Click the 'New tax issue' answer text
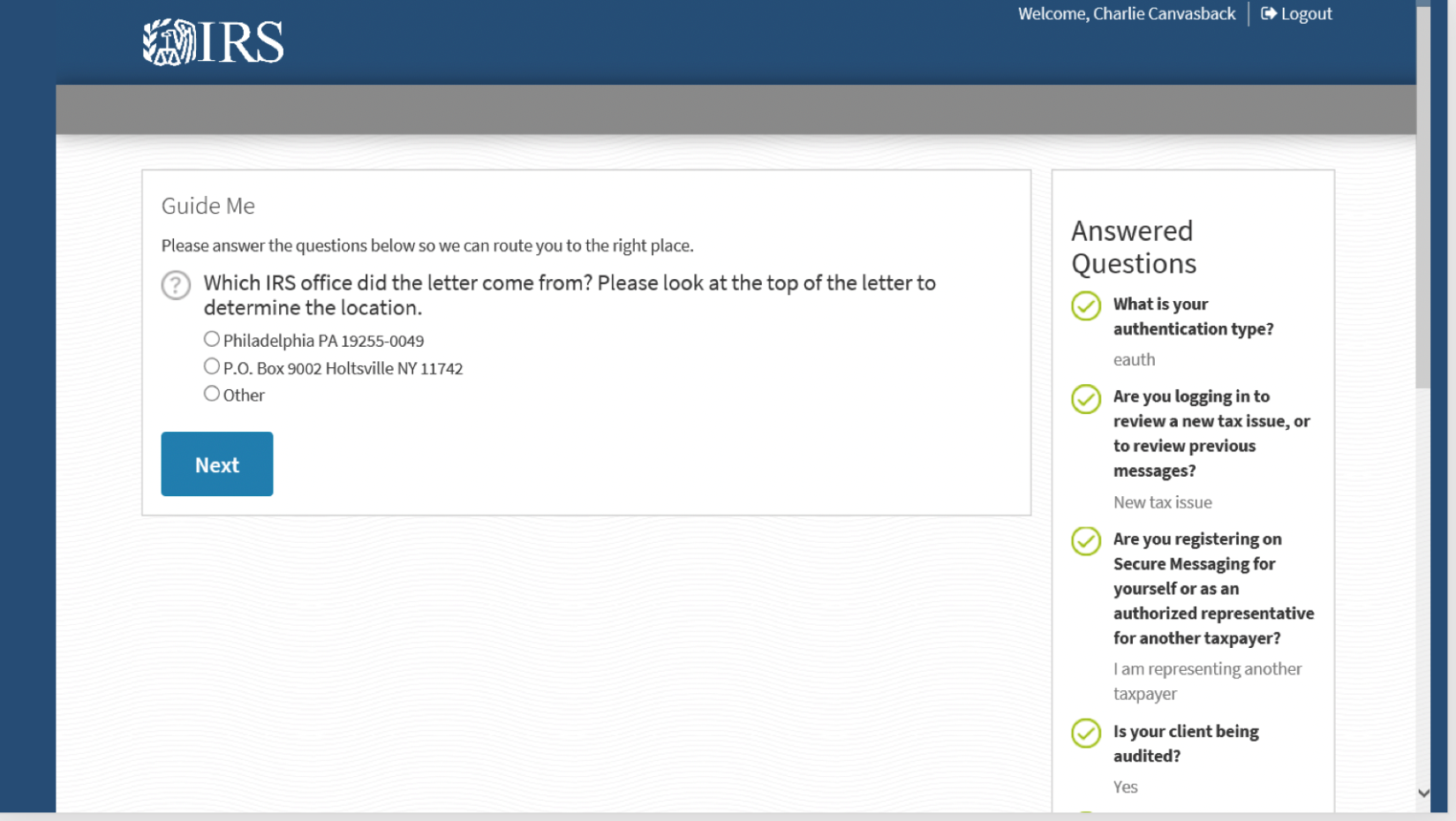The image size is (1456, 821). 1162,502
